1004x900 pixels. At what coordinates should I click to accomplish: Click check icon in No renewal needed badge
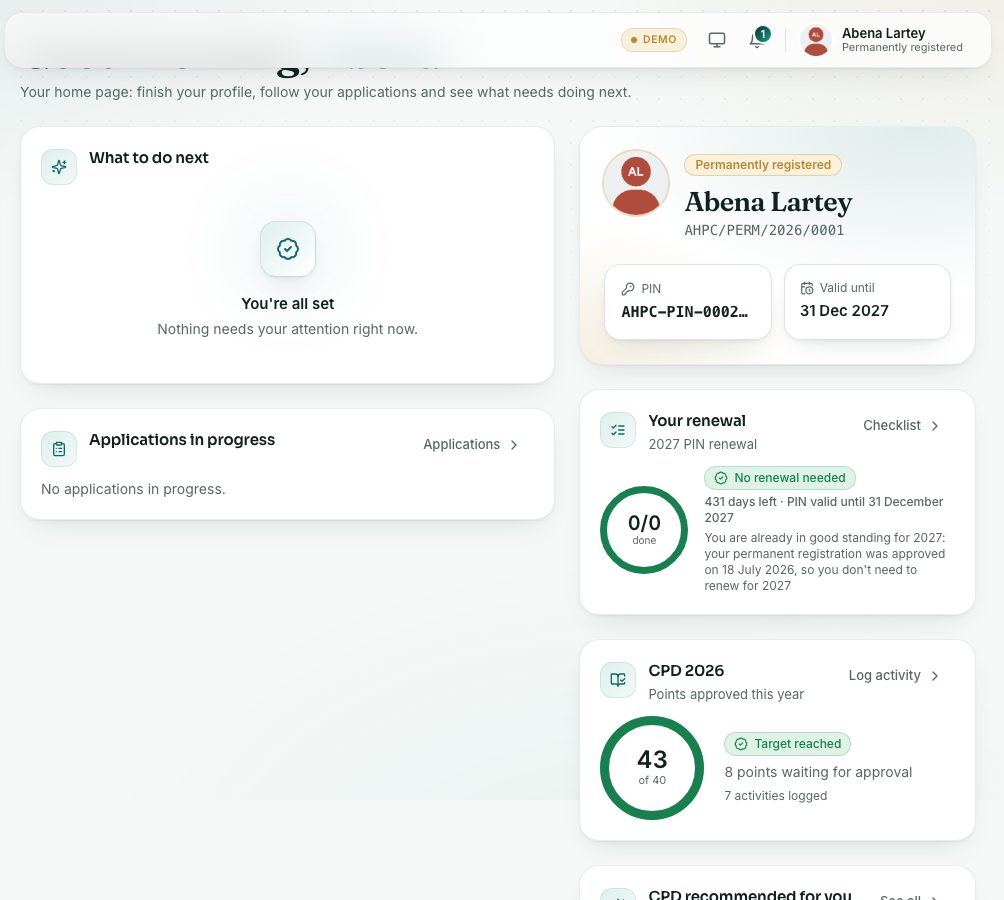pyautogui.click(x=721, y=478)
